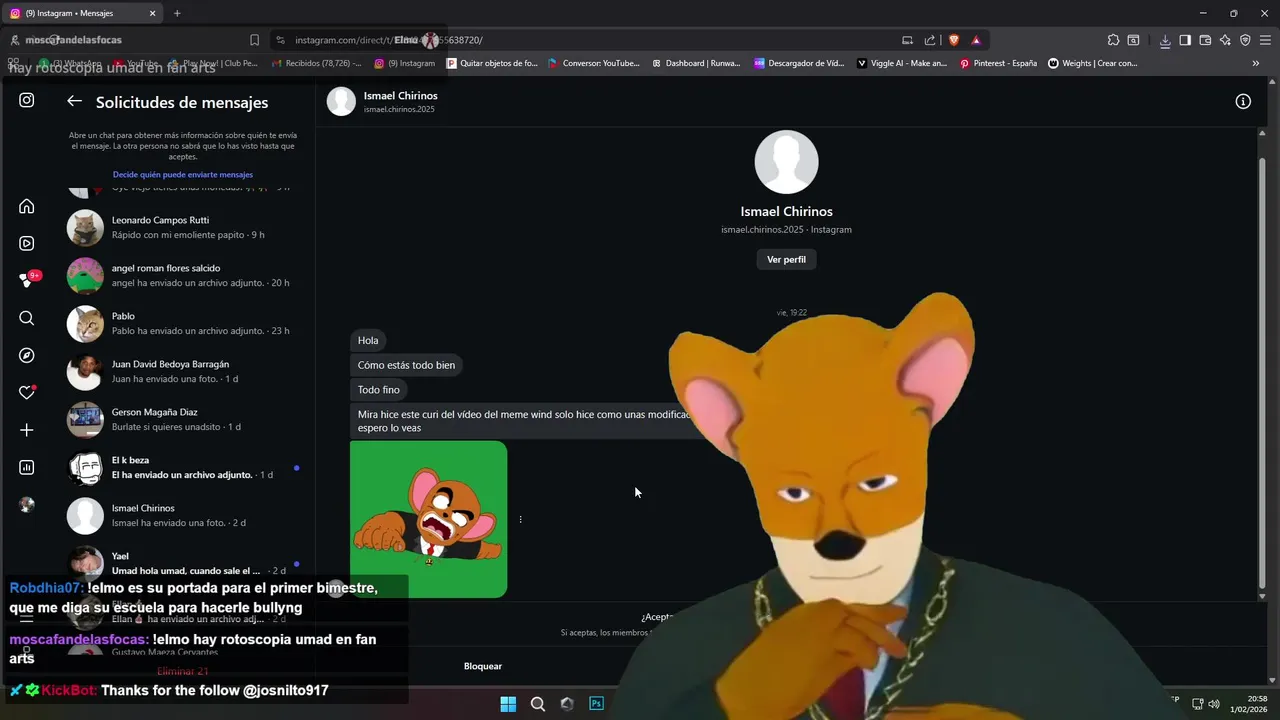Open profile avatar in Instagram sidebar
This screenshot has height=720, width=1280.
pos(27,505)
